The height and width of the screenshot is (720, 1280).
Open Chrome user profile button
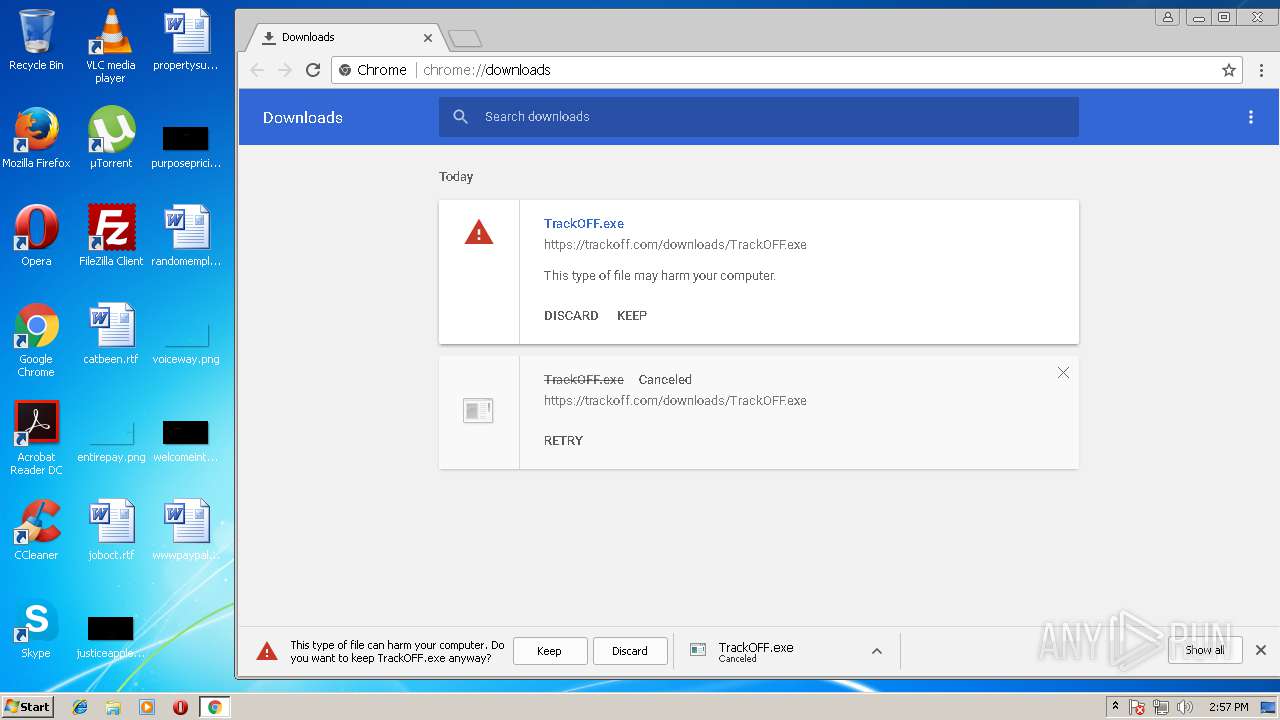click(1167, 17)
